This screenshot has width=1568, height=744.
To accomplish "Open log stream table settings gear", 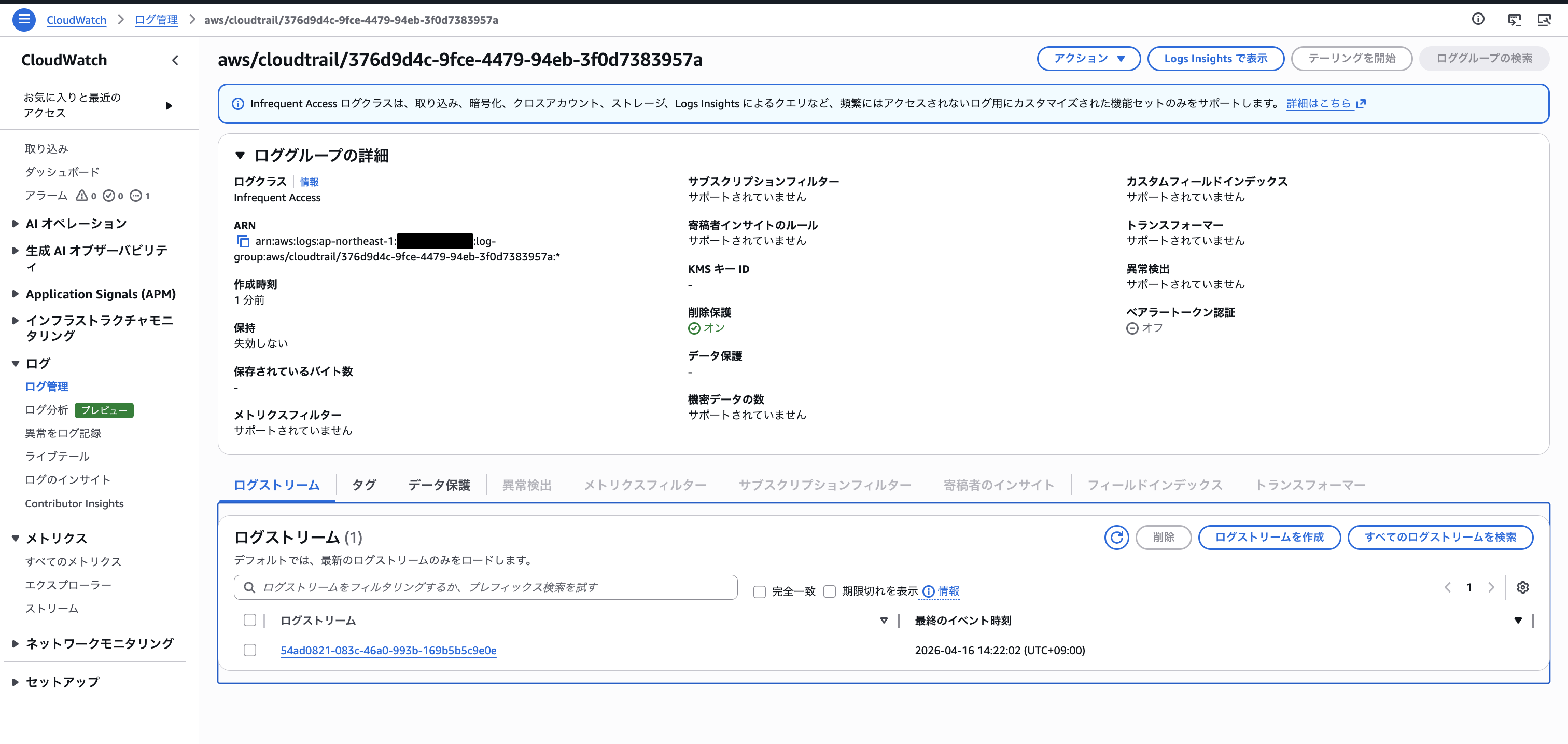I will point(1522,587).
